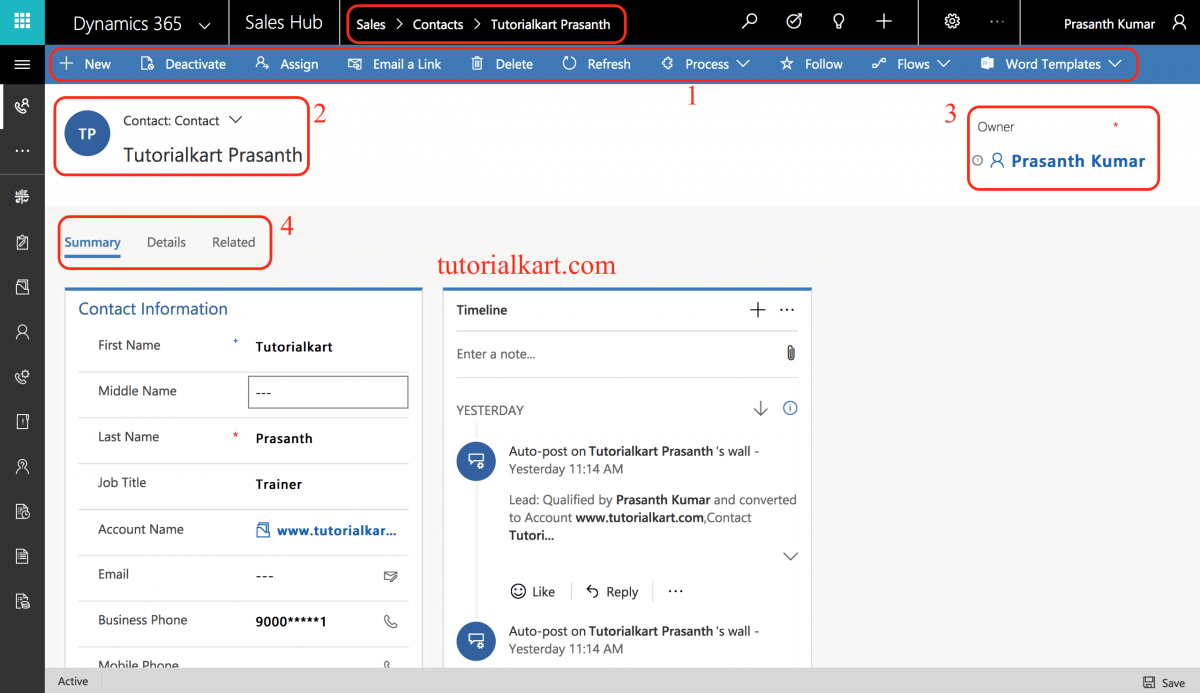Click the Timeline info icon
Image resolution: width=1200 pixels, height=693 pixels.
click(x=790, y=408)
